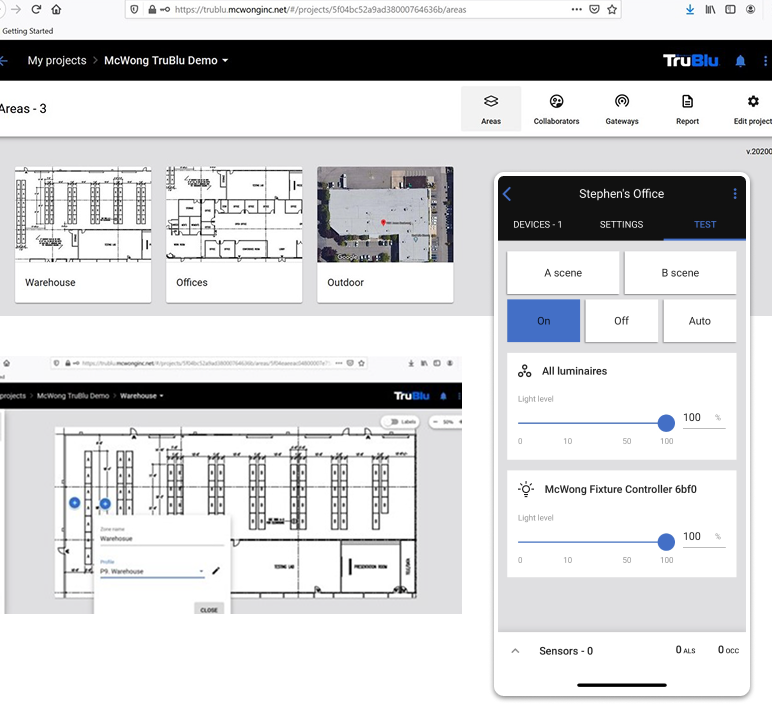772x704 pixels.
Task: Turn lights On in test panel
Action: [543, 321]
